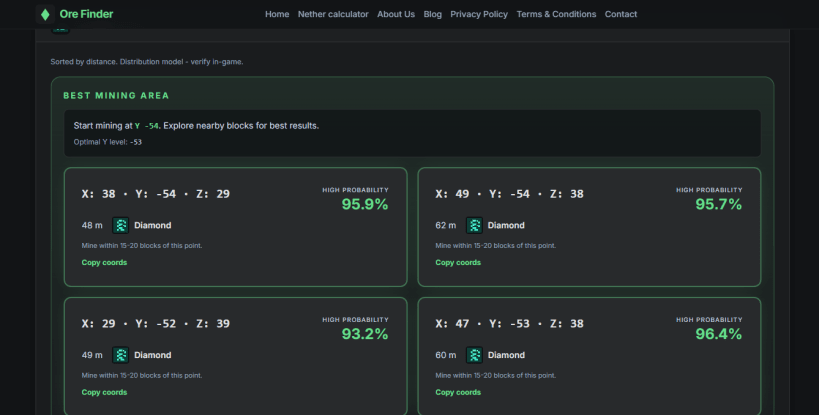Click the 95.9% probability value

coord(365,204)
